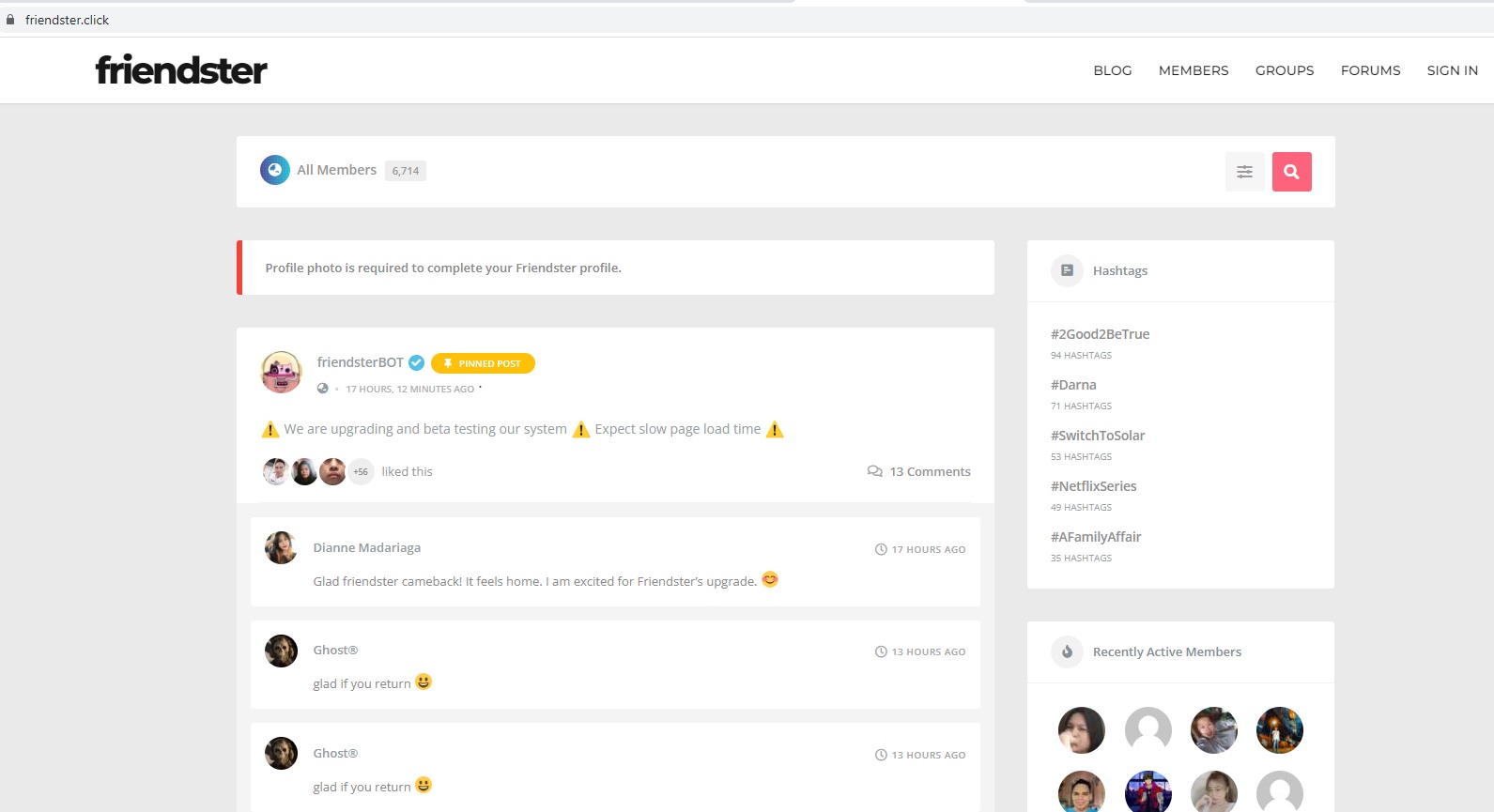Open the BLOG menu item
Screen dimensions: 1494x812
[x=1112, y=70]
